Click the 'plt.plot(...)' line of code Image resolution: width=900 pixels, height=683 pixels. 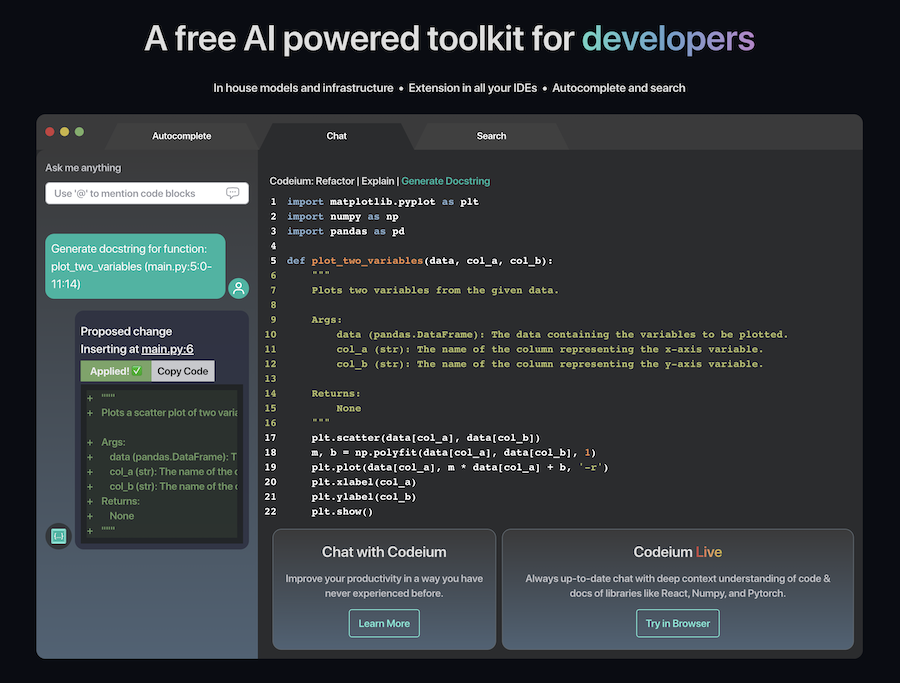tap(460, 467)
